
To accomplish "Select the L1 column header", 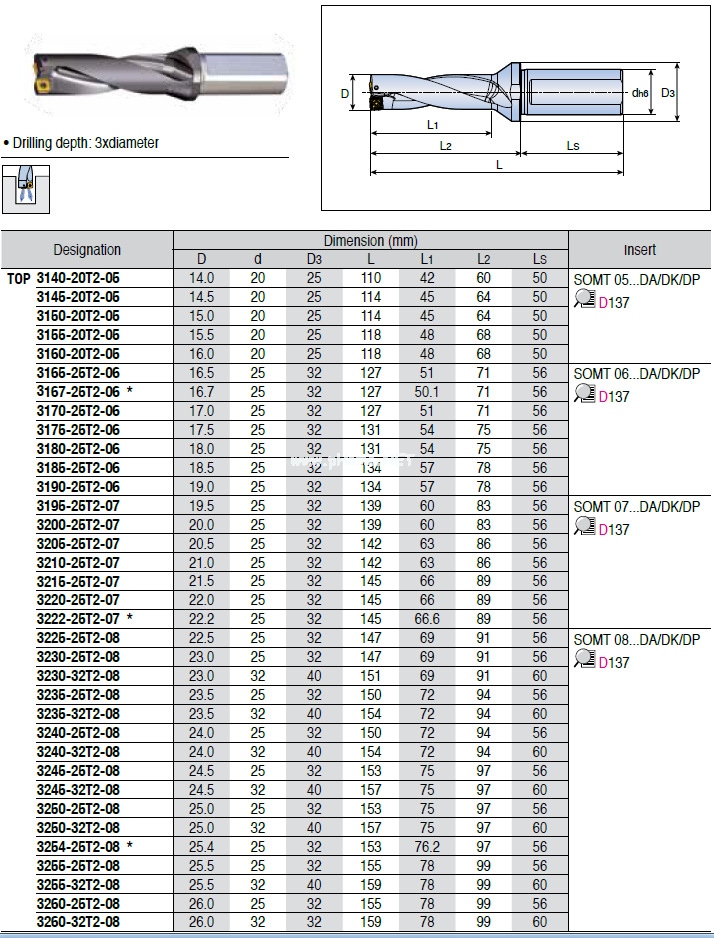I will point(427,260).
